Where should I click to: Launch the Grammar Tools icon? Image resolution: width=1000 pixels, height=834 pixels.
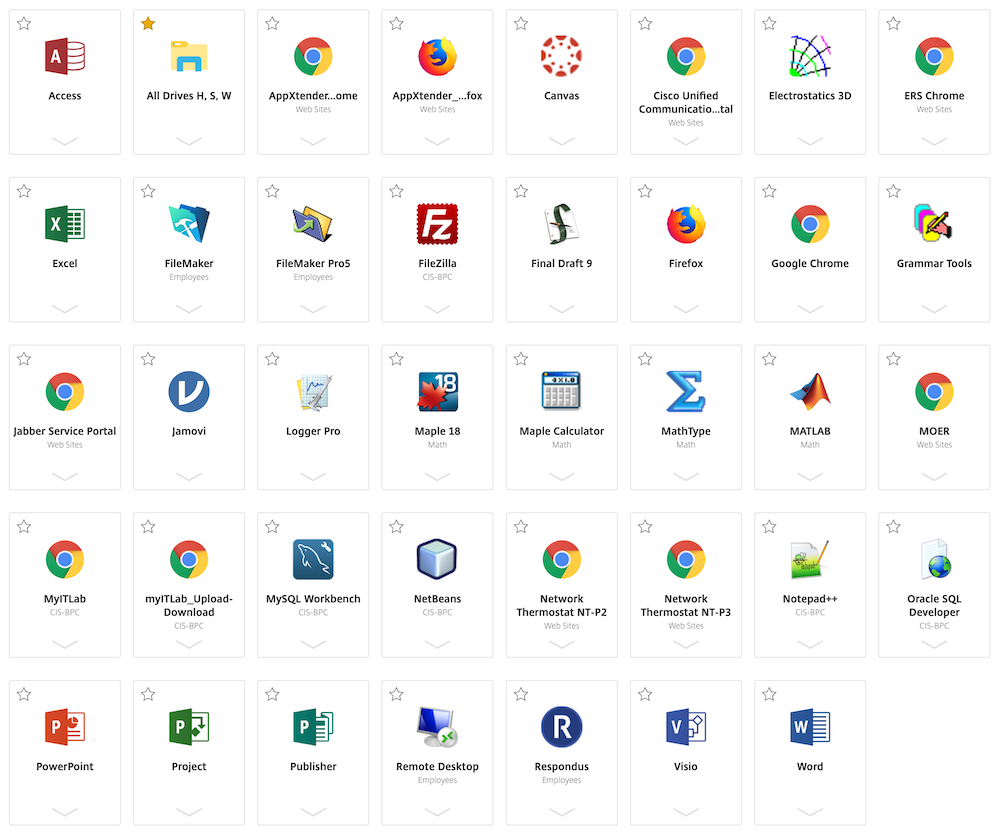(x=934, y=224)
